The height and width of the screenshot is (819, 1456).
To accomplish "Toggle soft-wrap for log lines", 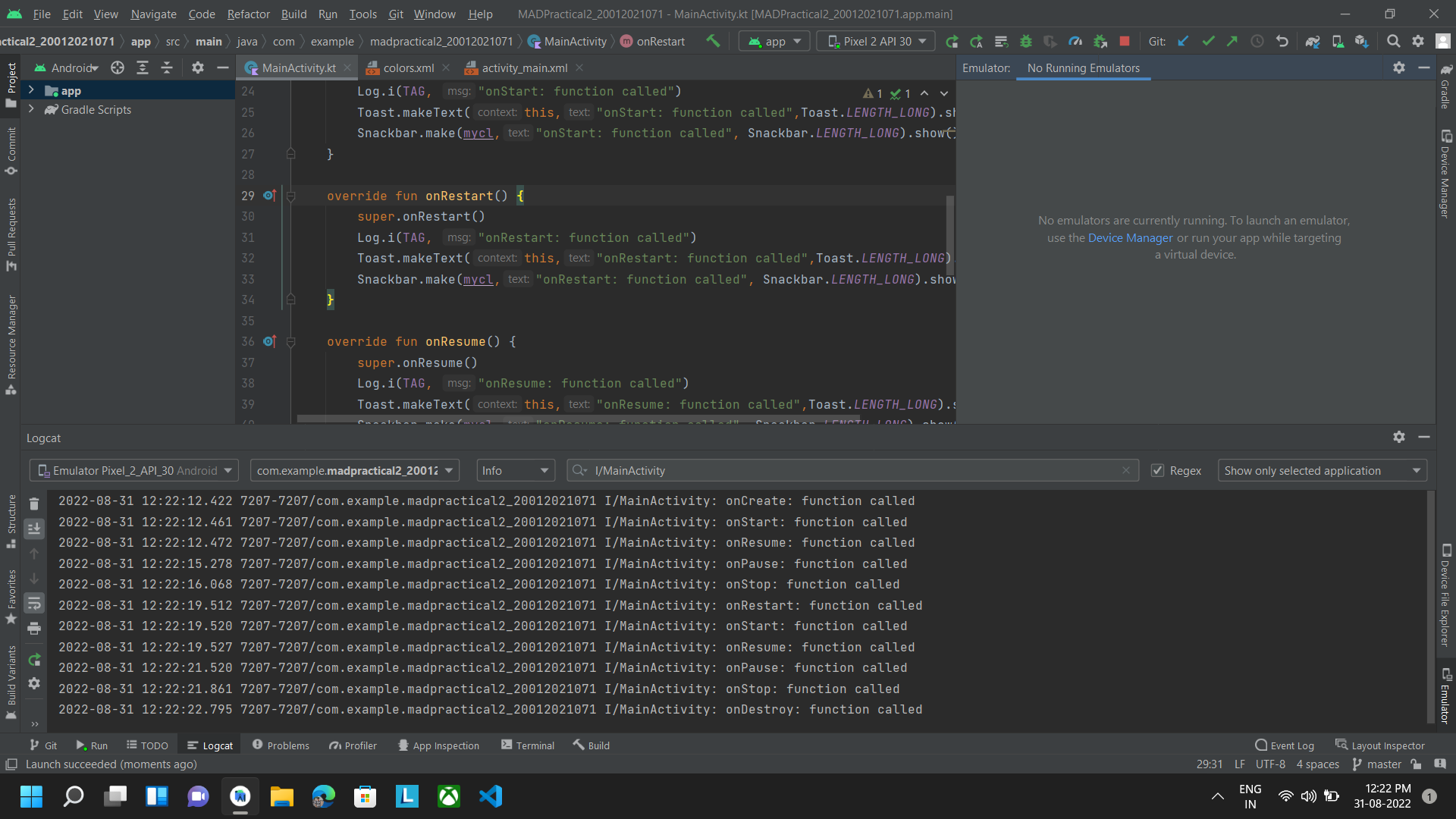I will pos(34,604).
